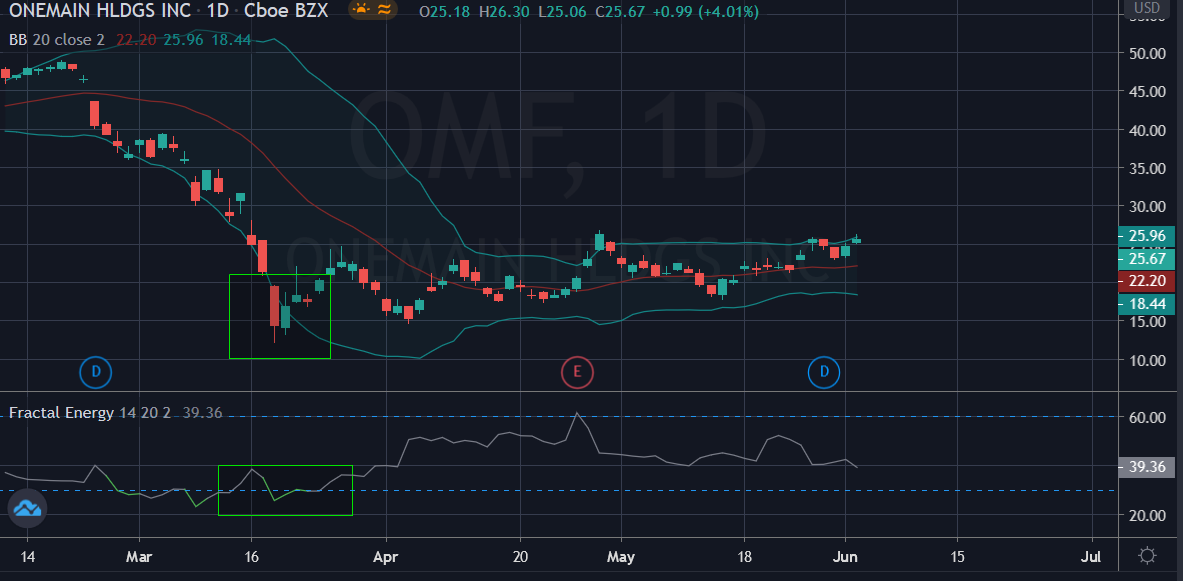Click the 39.36 value in Fractal Energy legend
The image size is (1183, 581).
[202, 413]
